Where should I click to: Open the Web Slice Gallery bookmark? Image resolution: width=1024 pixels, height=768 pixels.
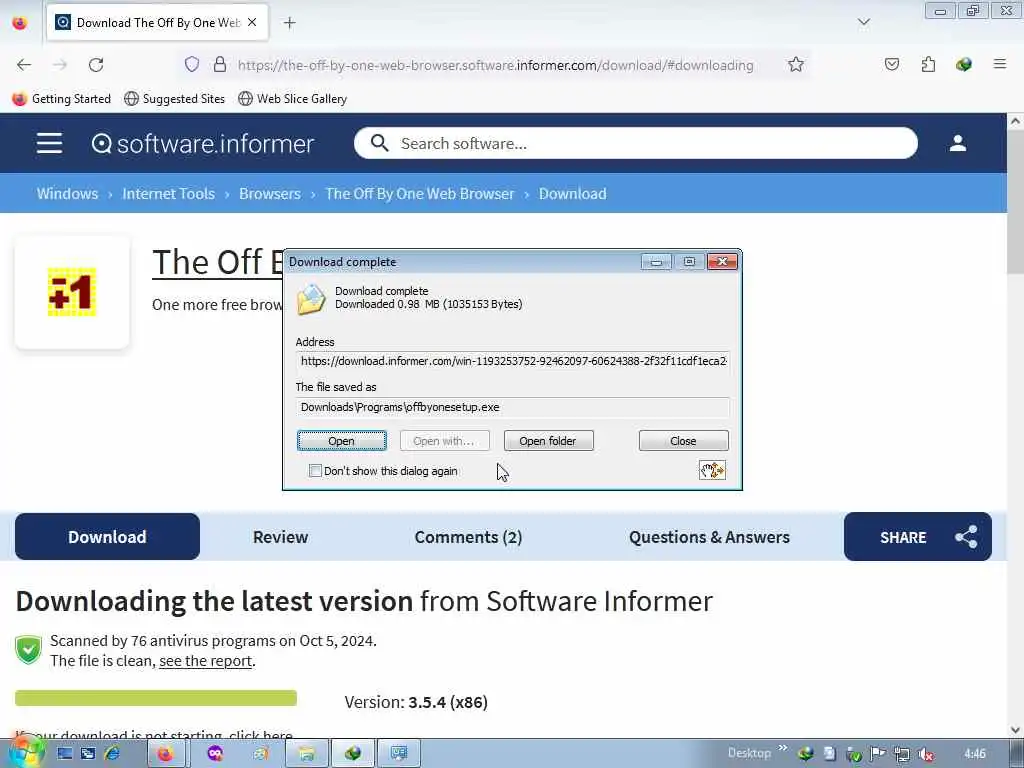293,99
